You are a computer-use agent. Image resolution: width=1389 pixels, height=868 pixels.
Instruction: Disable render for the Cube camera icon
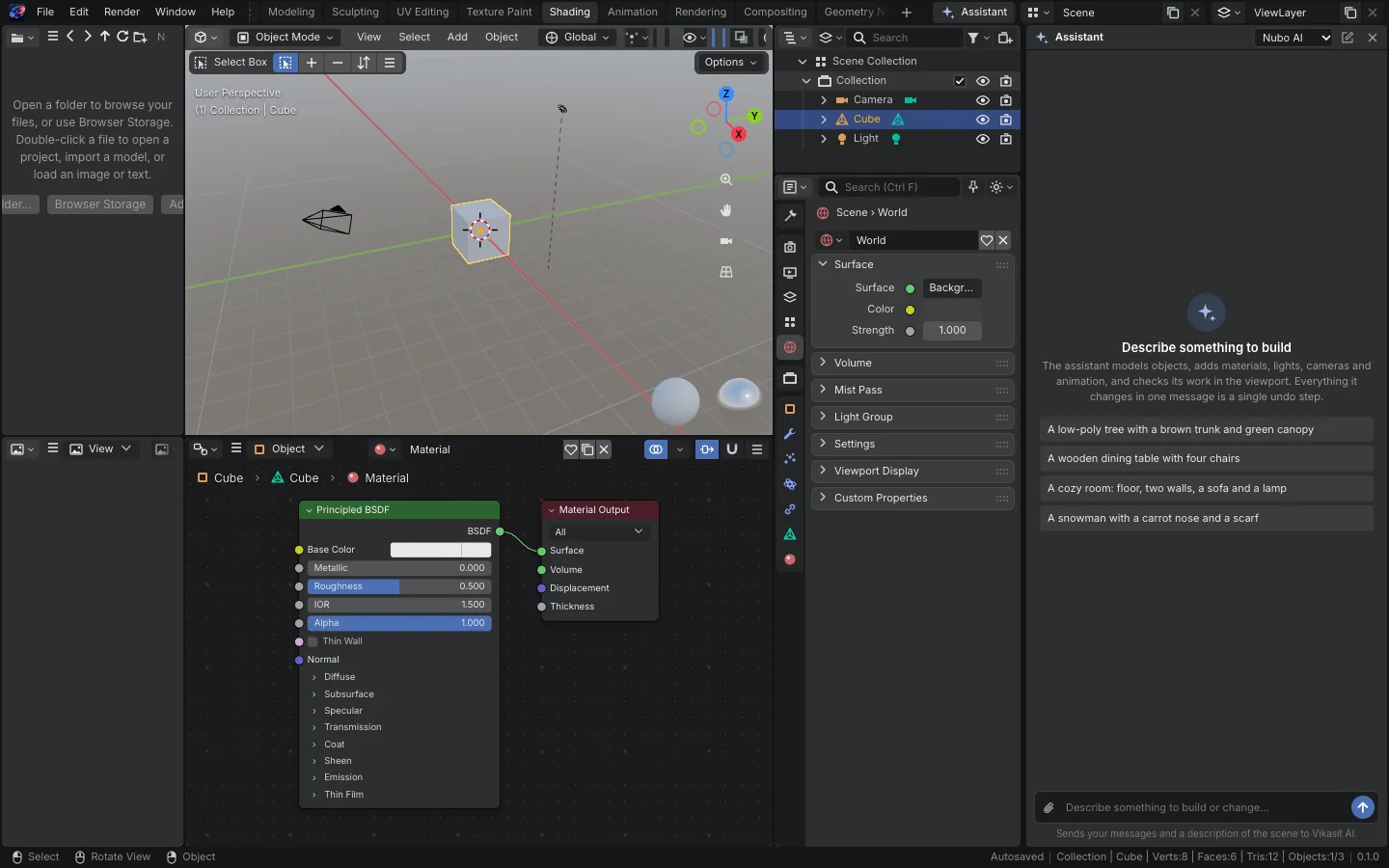[1006, 120]
